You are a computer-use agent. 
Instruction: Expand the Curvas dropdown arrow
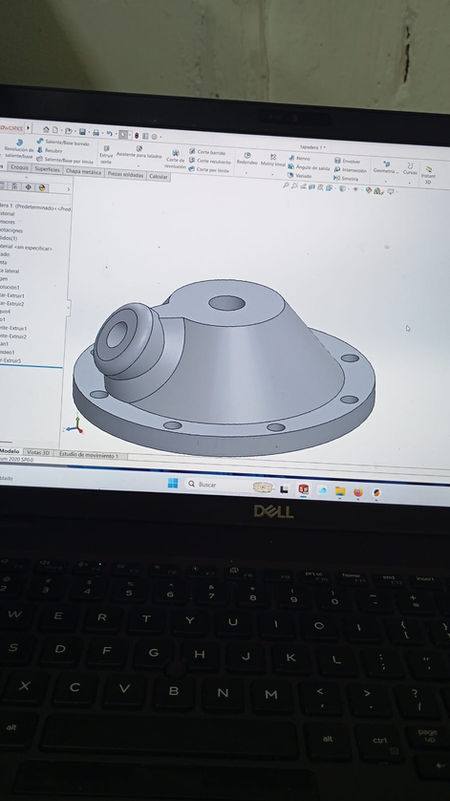pos(410,182)
